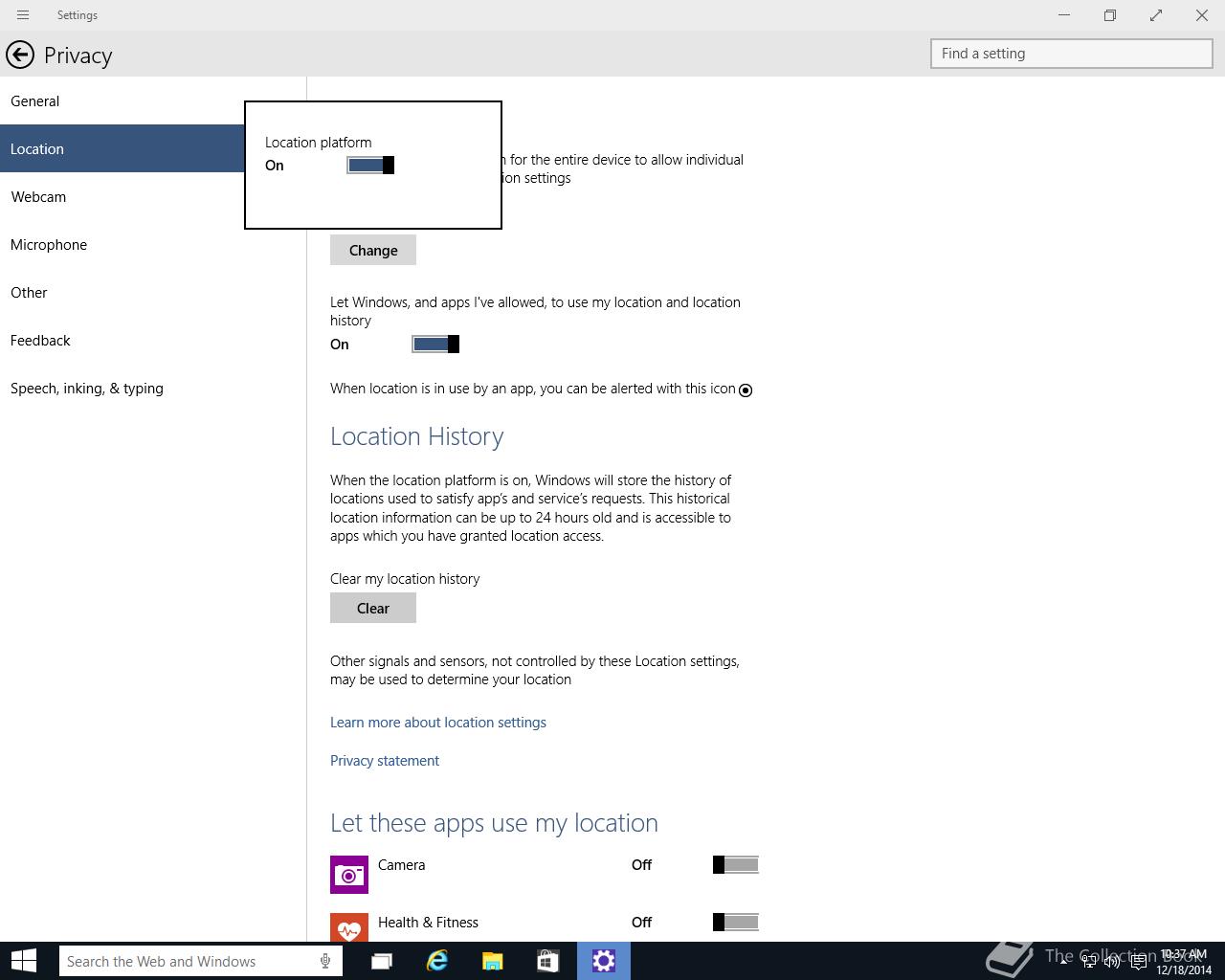Open the Feedback privacy section
Image resolution: width=1225 pixels, height=980 pixels.
(x=153, y=341)
